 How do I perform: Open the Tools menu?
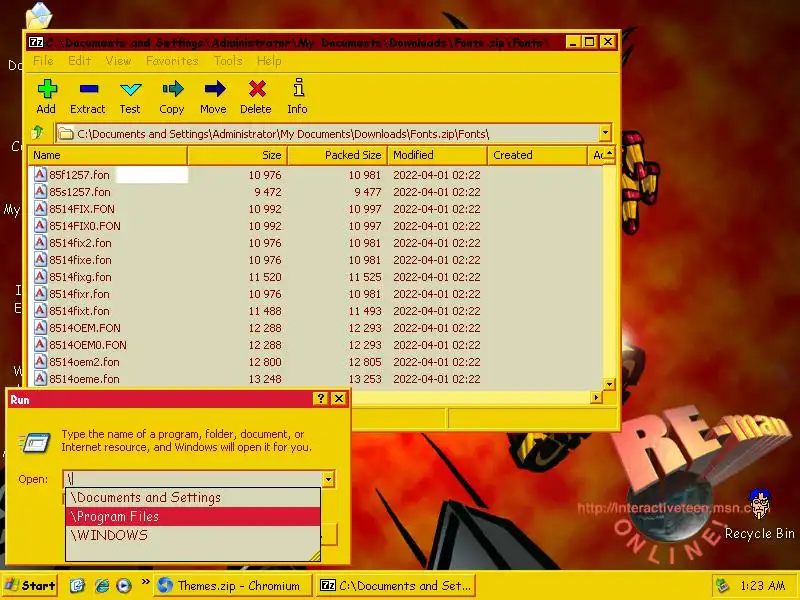pos(228,61)
